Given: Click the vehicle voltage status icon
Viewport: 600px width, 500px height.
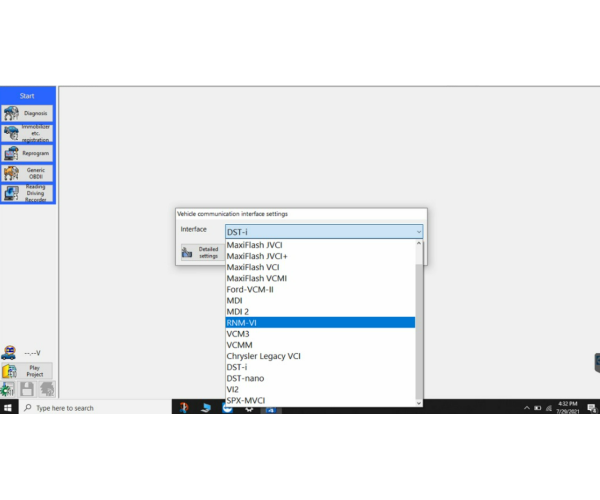Looking at the screenshot, I should 9,353.
